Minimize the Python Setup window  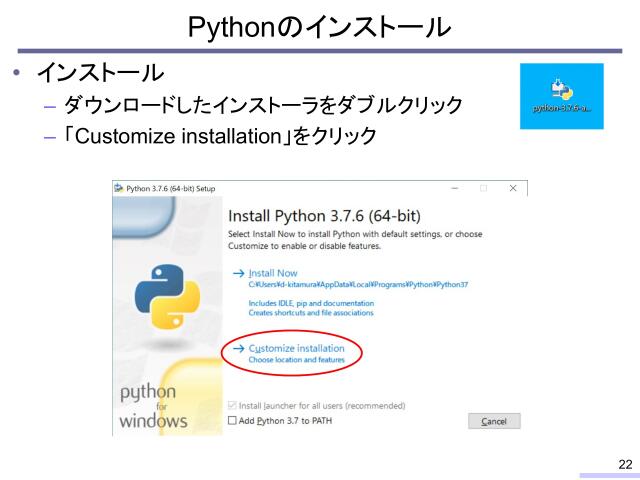[x=454, y=188]
